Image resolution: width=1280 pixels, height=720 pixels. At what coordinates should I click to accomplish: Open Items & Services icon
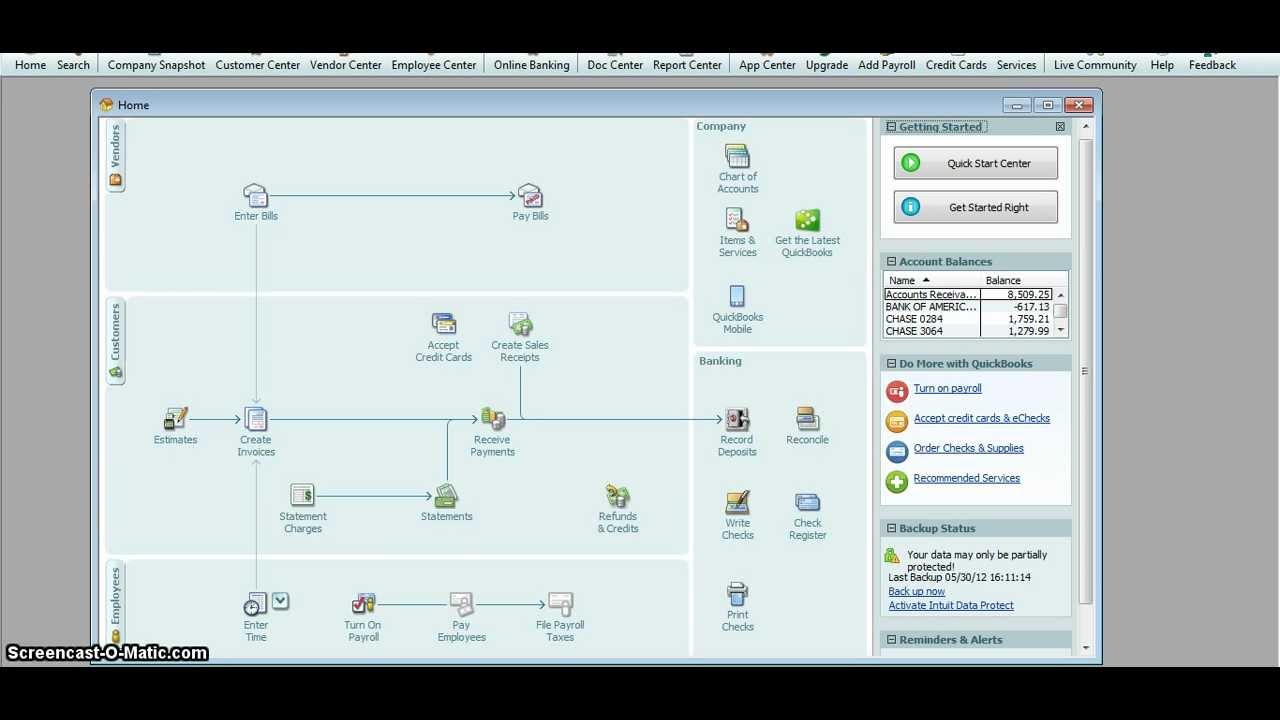click(737, 220)
